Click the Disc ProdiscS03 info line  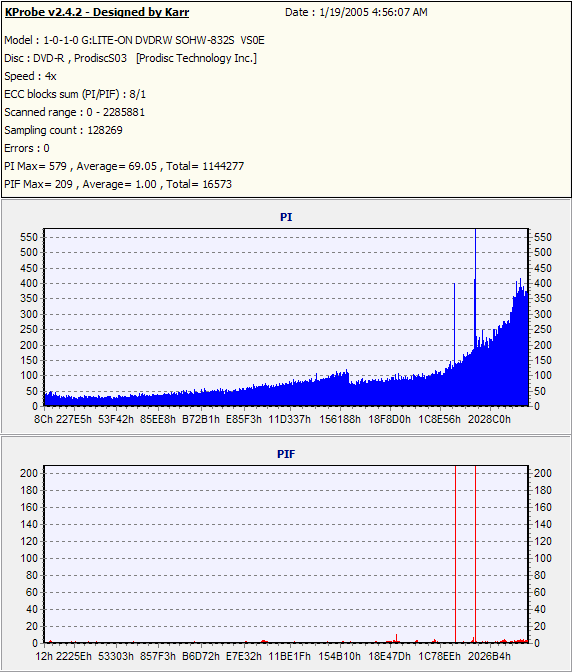coord(131,58)
